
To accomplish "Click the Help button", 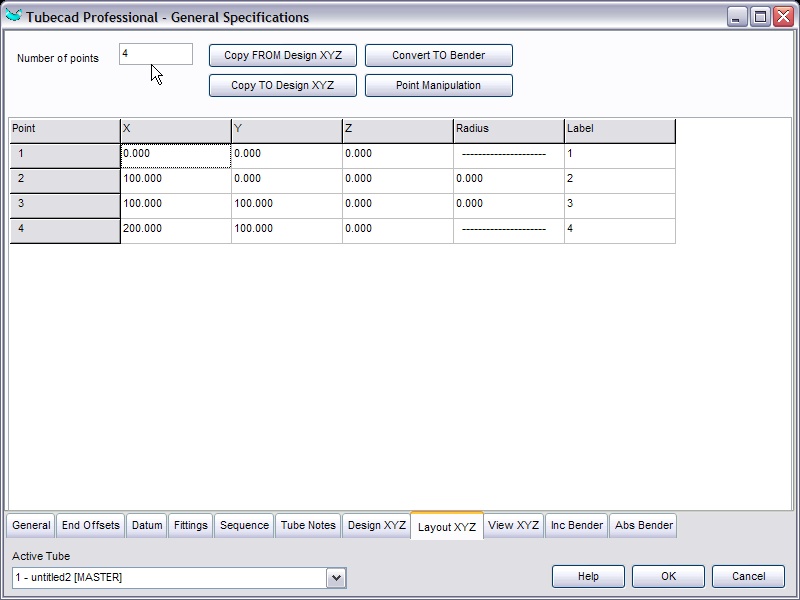I will point(588,576).
